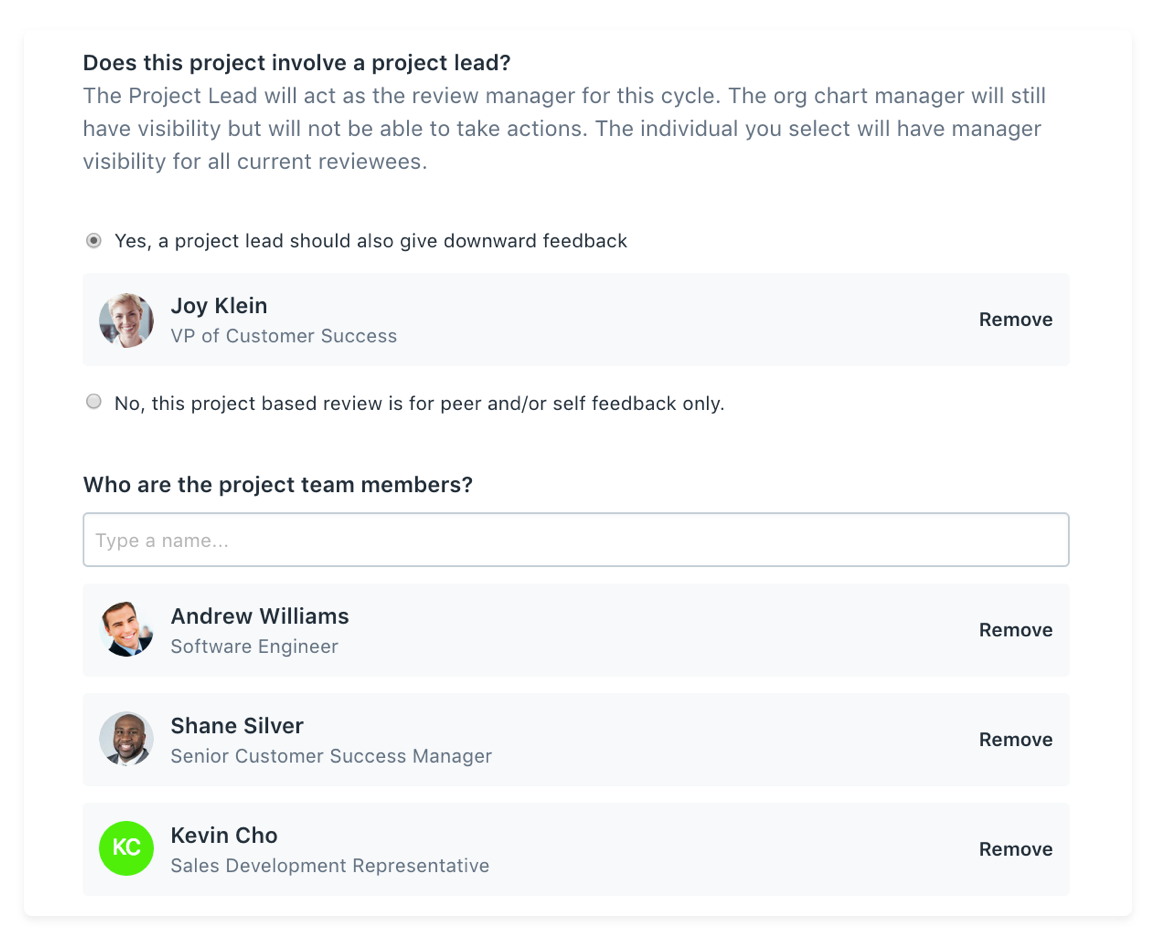
Task: Click the green KC initials avatar
Action: point(126,849)
